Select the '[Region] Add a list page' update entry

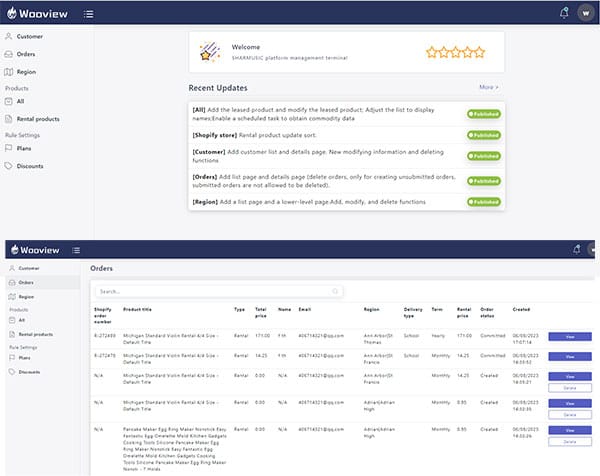309,202
